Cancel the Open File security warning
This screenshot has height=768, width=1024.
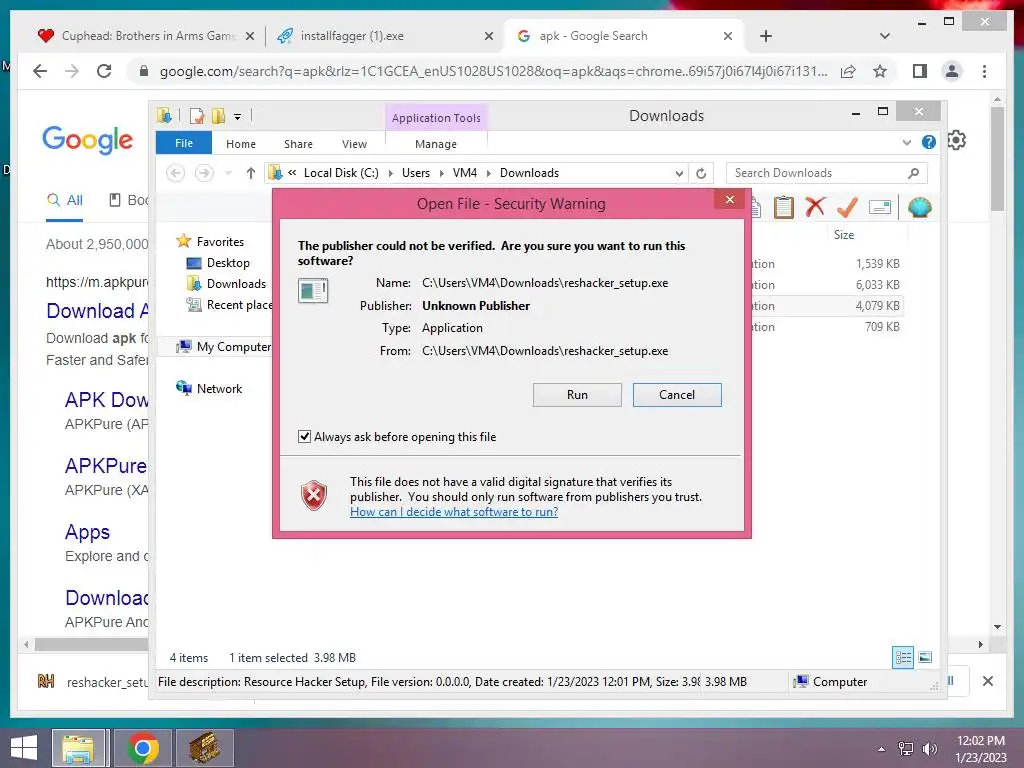click(x=677, y=394)
